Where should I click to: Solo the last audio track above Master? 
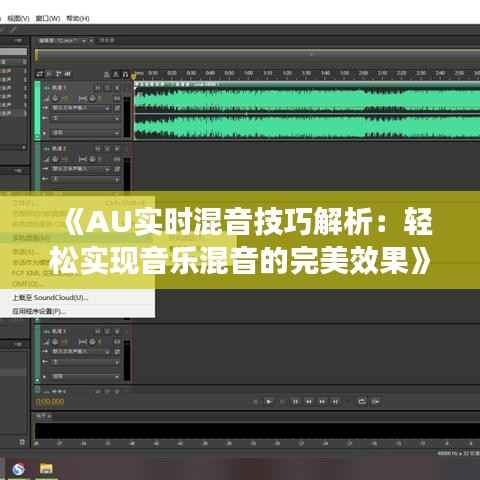click(x=107, y=332)
